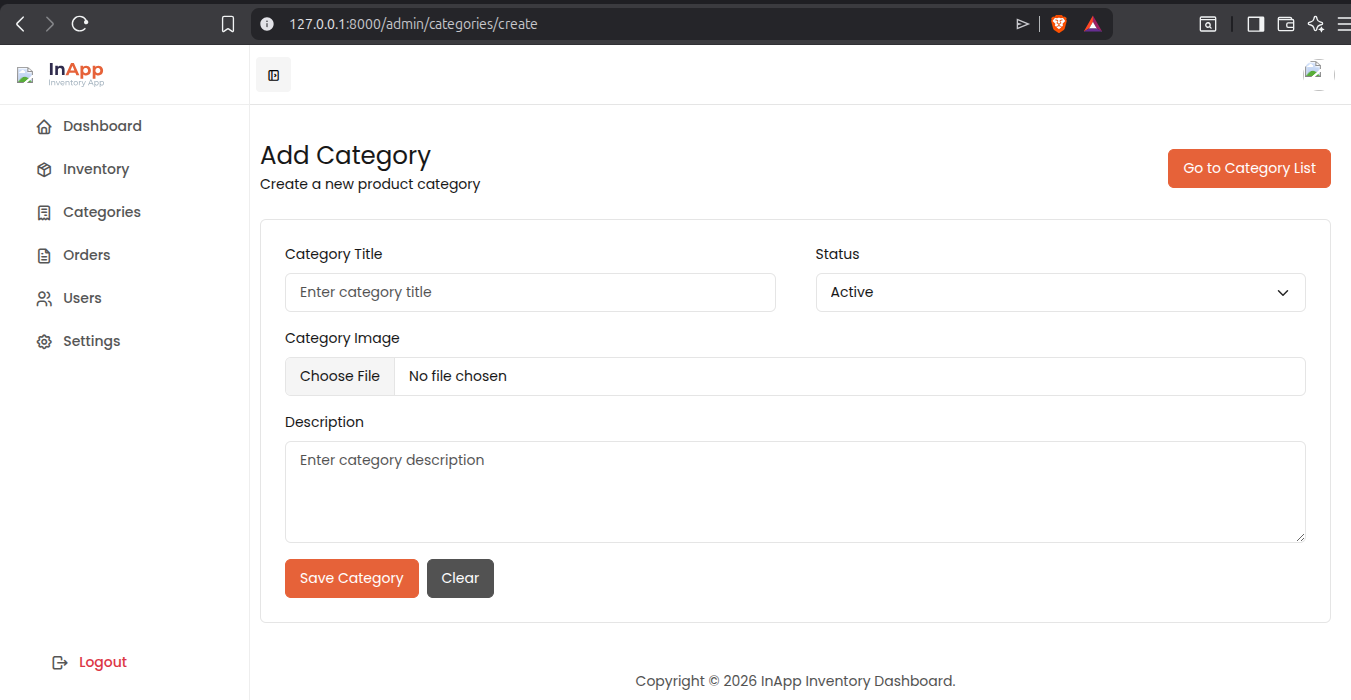This screenshot has width=1351, height=700.
Task: Reload the page with refresh icon
Action: coord(81,23)
